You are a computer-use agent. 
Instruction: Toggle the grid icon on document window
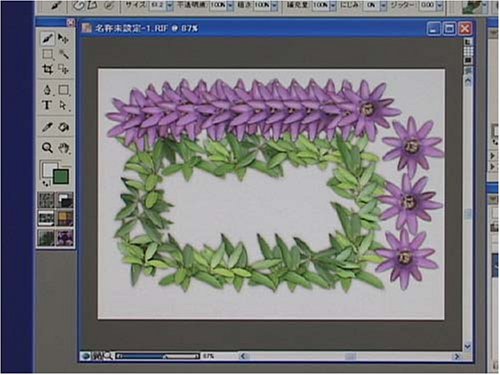(x=468, y=51)
